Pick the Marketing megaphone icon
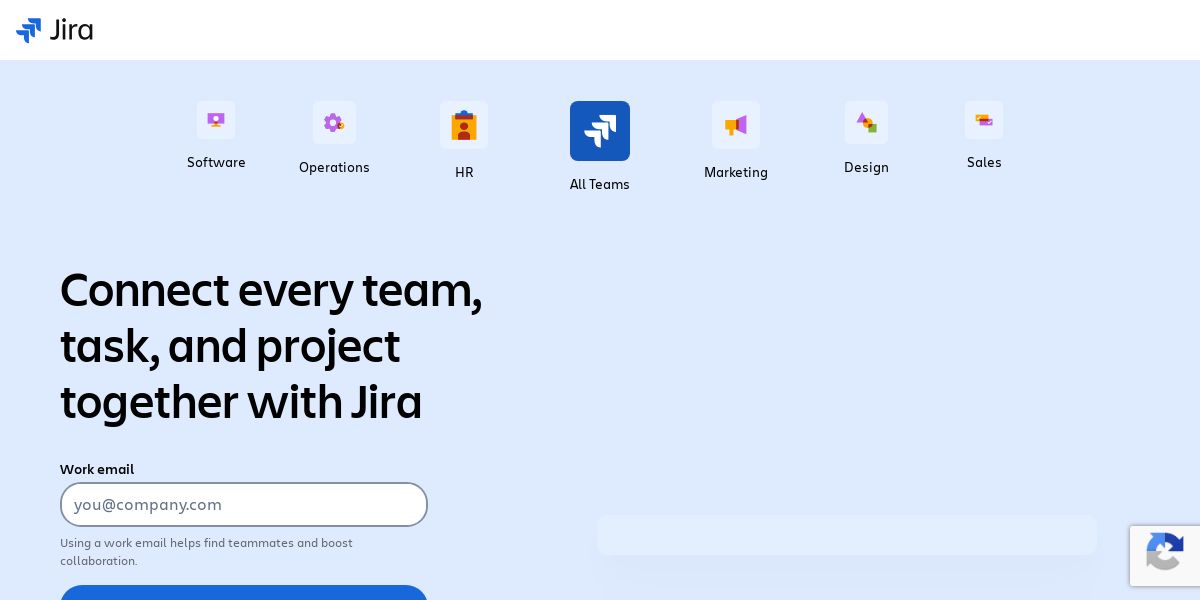This screenshot has width=1200, height=600. click(736, 125)
